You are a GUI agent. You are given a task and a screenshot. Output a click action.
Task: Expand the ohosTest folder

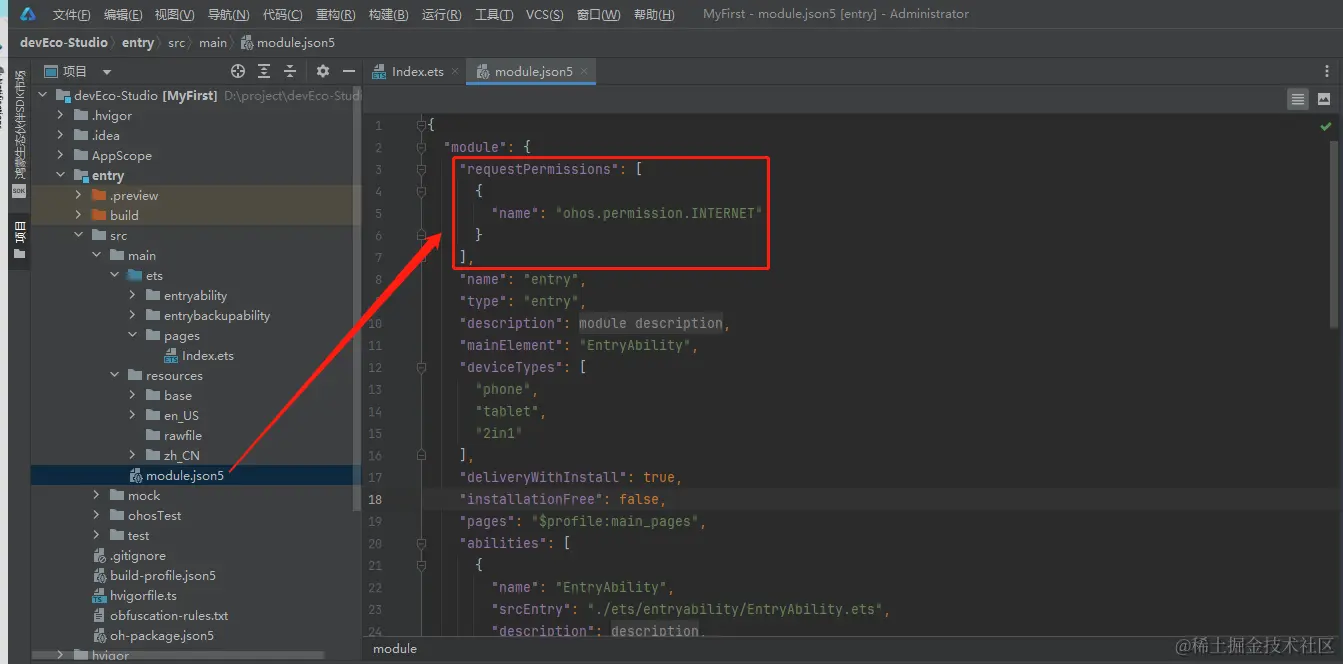click(97, 515)
